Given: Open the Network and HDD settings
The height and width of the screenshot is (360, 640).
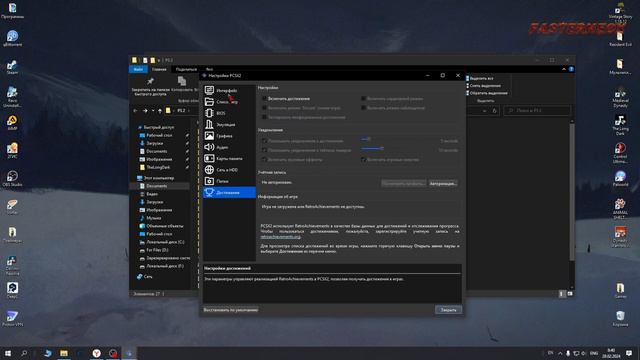Looking at the screenshot, I should coord(229,170).
